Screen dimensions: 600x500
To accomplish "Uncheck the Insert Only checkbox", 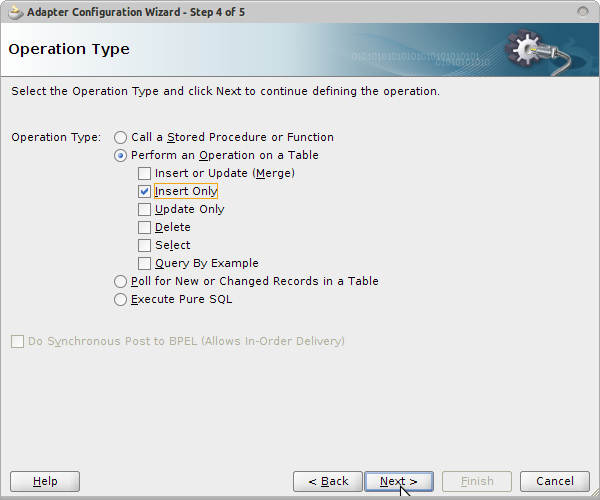I will pos(144,191).
